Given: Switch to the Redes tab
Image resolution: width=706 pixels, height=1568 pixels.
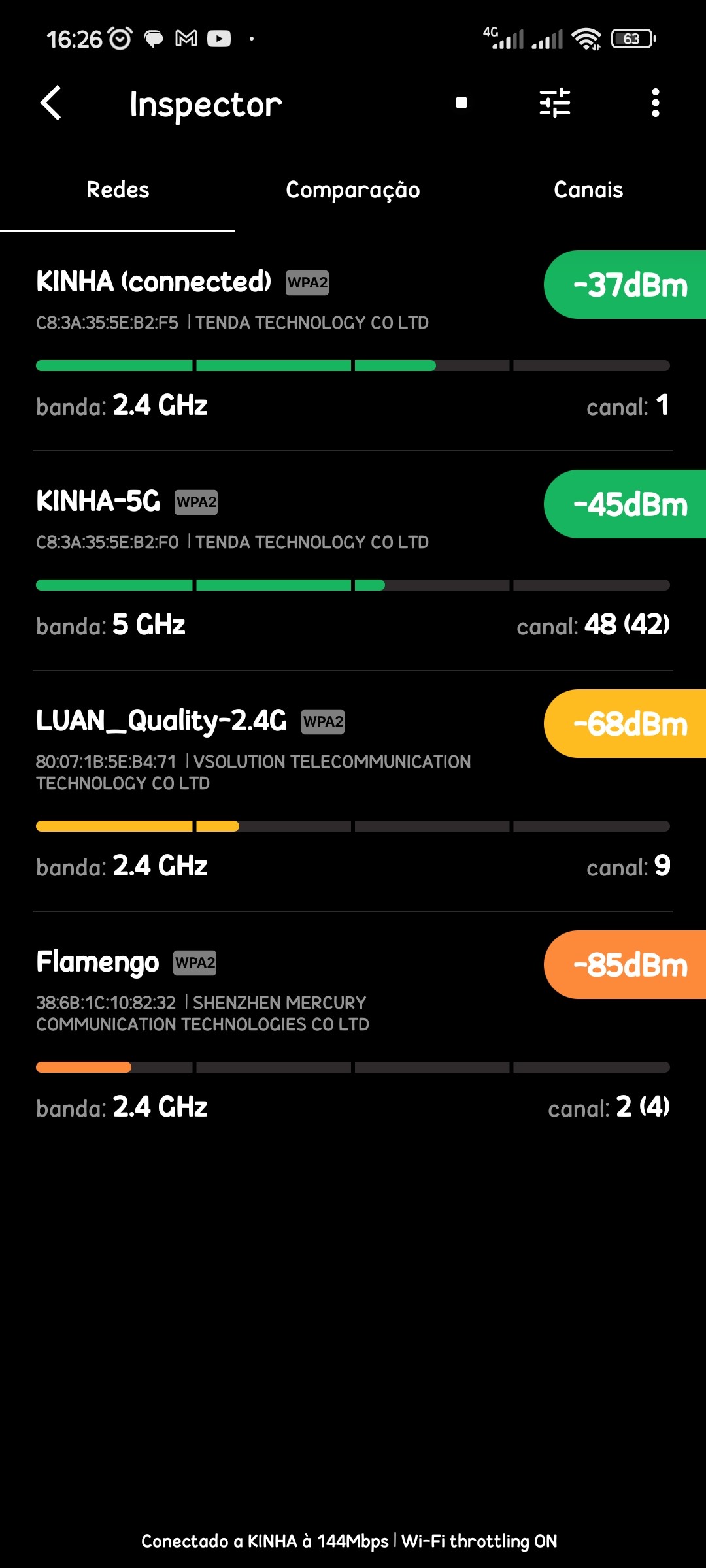Looking at the screenshot, I should (x=118, y=190).
